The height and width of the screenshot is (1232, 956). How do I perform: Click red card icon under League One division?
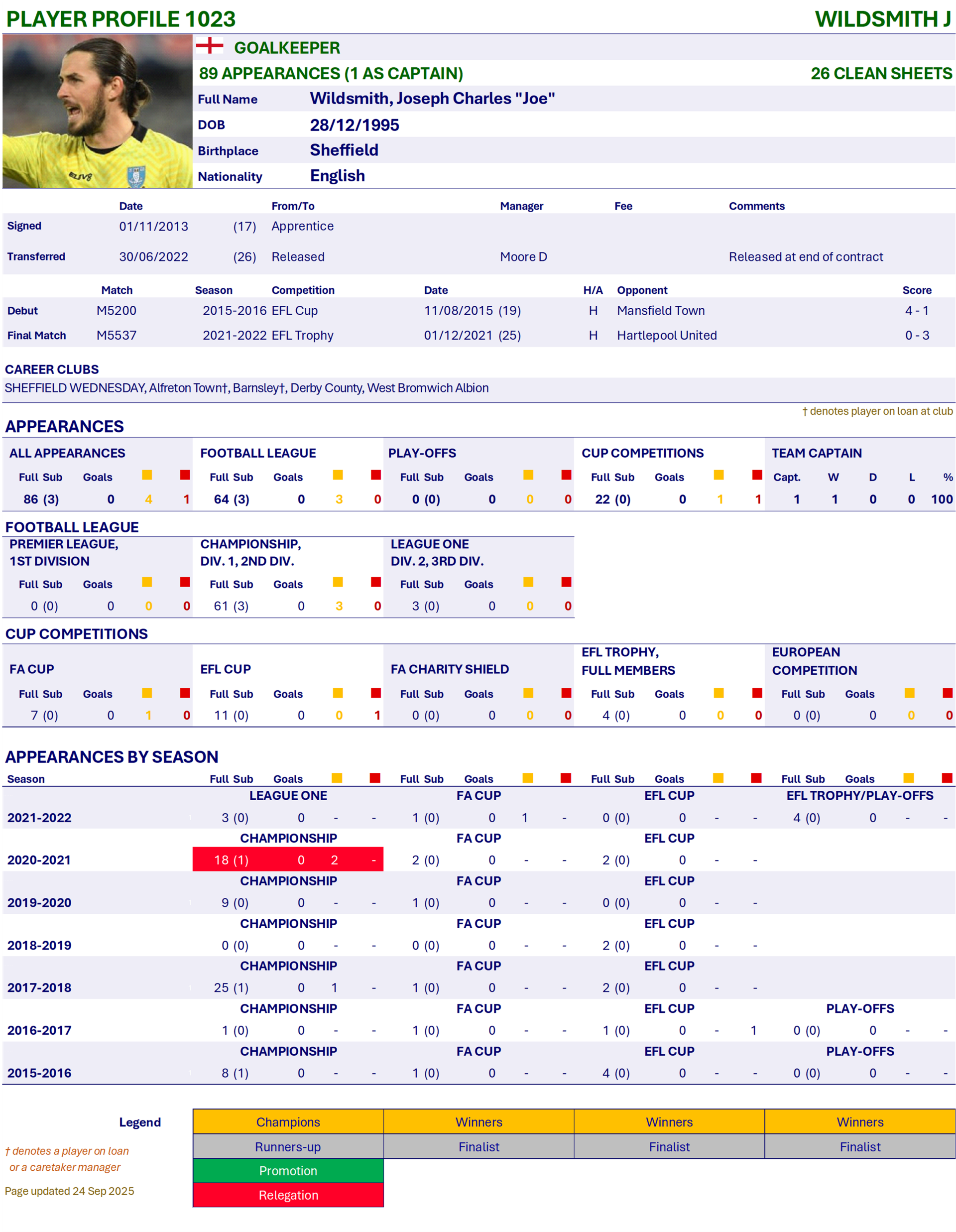(x=567, y=582)
